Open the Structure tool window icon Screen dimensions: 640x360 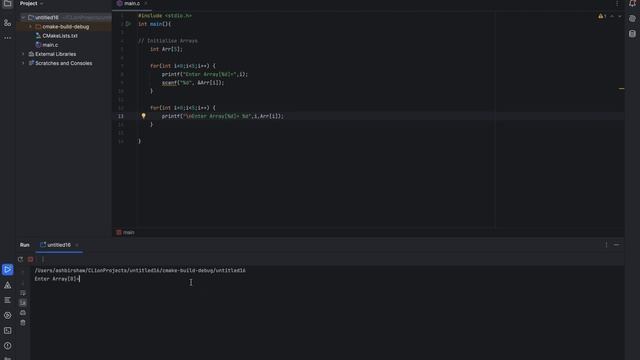point(7,23)
